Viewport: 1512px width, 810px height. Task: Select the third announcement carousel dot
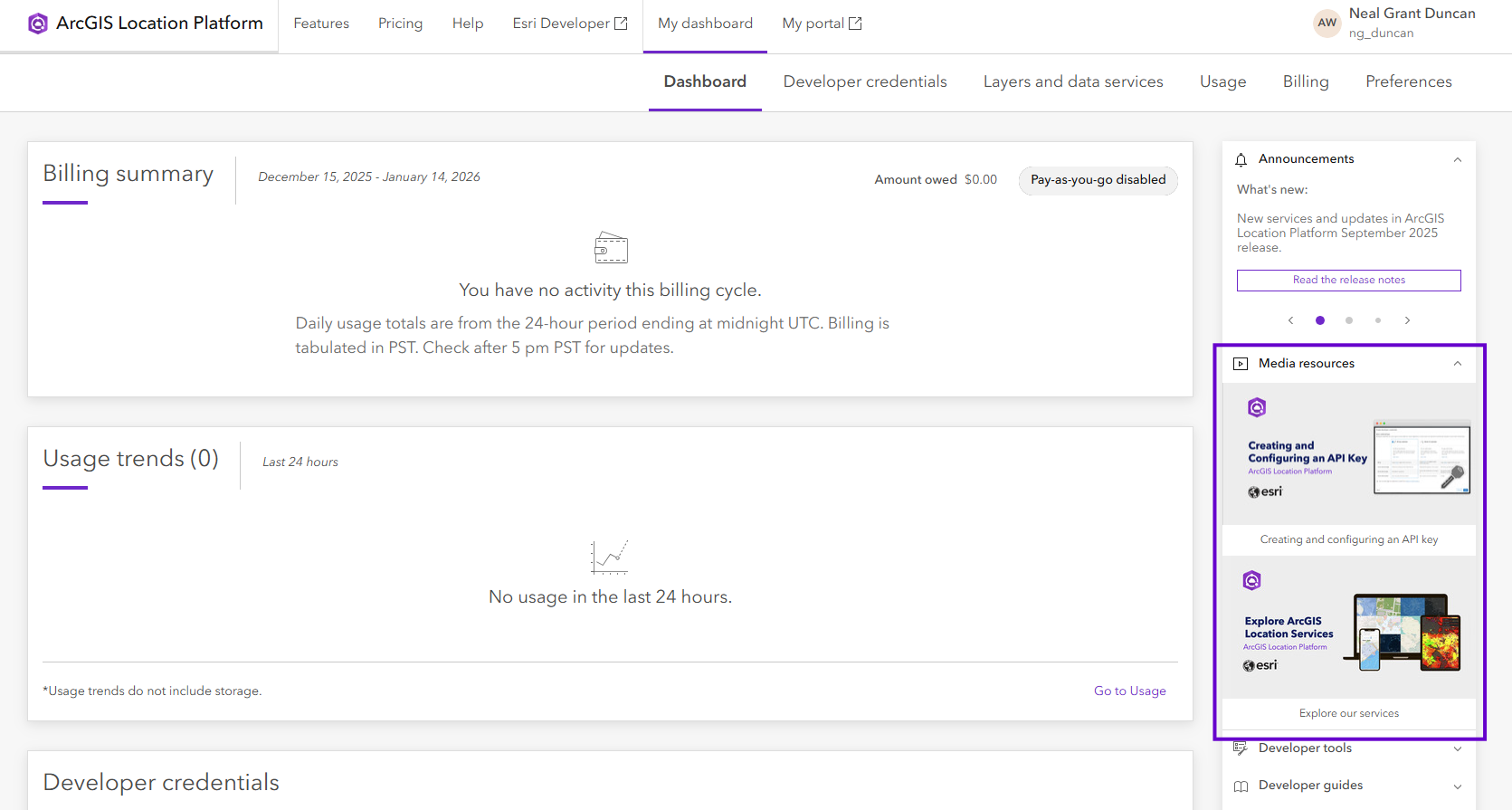pyautogui.click(x=1378, y=320)
